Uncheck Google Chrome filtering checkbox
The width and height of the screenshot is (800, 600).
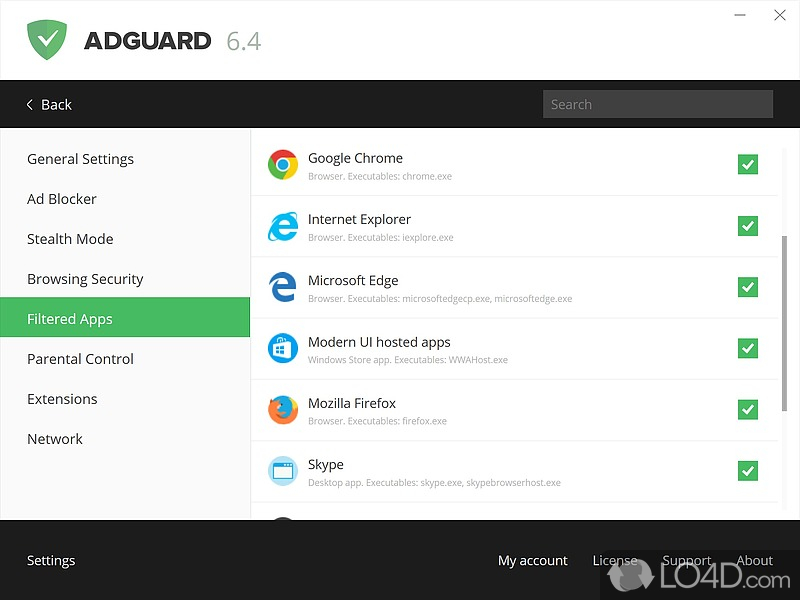[x=747, y=164]
